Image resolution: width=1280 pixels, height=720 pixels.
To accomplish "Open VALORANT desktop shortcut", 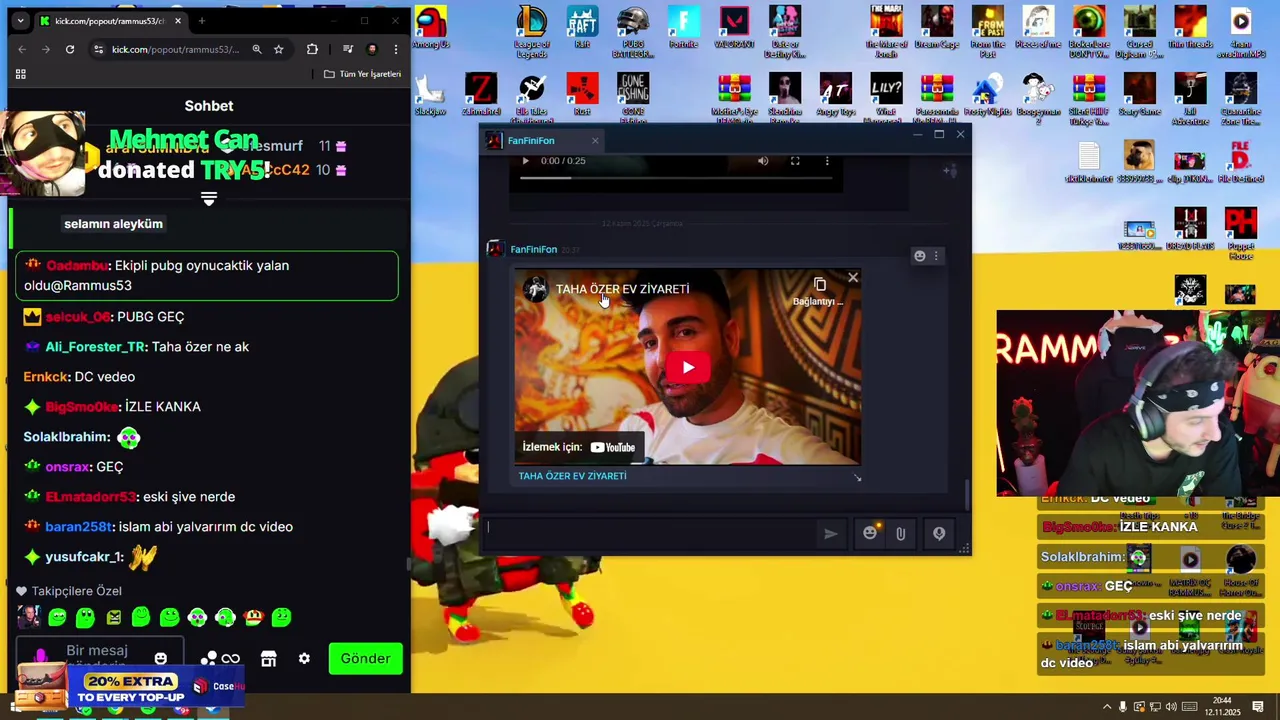I will click(734, 28).
